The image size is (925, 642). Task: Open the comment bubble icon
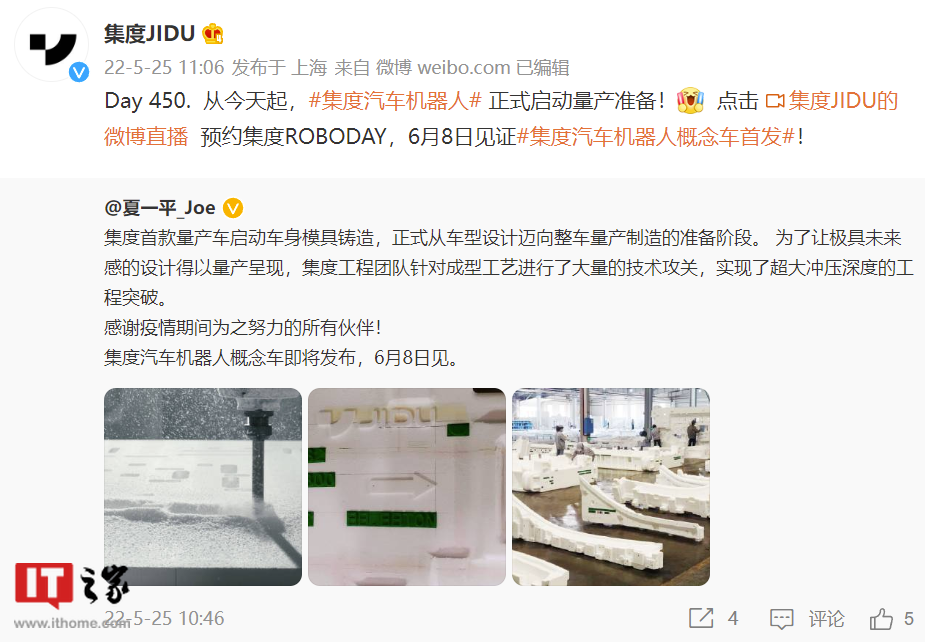[782, 619]
